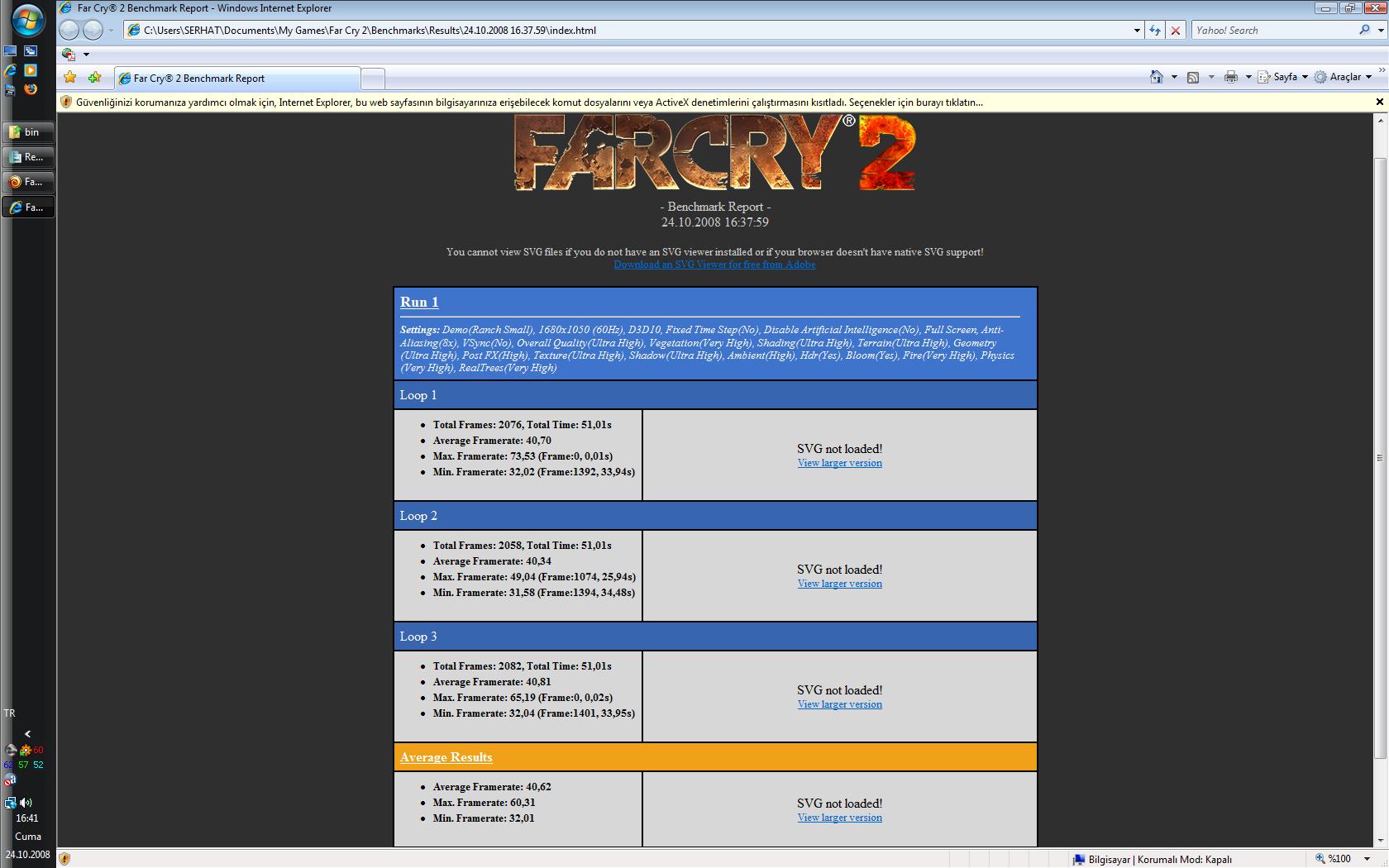Launch Firefox from quick launch

coord(31,89)
